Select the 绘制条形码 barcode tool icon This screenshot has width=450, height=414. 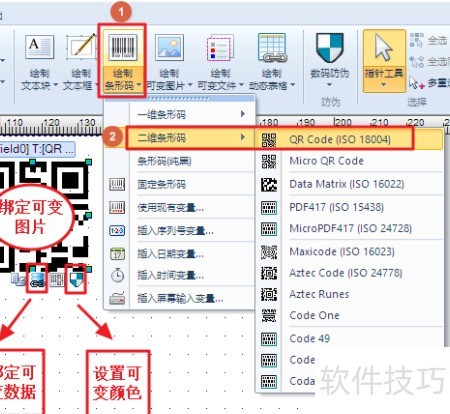(x=123, y=48)
